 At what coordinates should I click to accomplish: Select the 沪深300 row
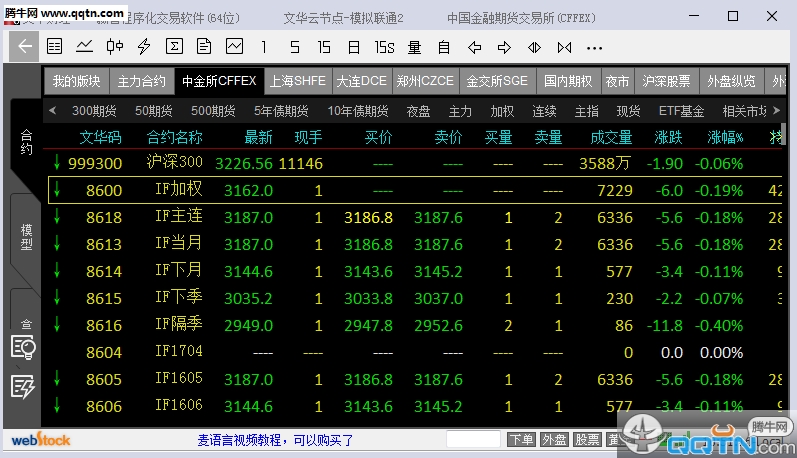(x=414, y=163)
